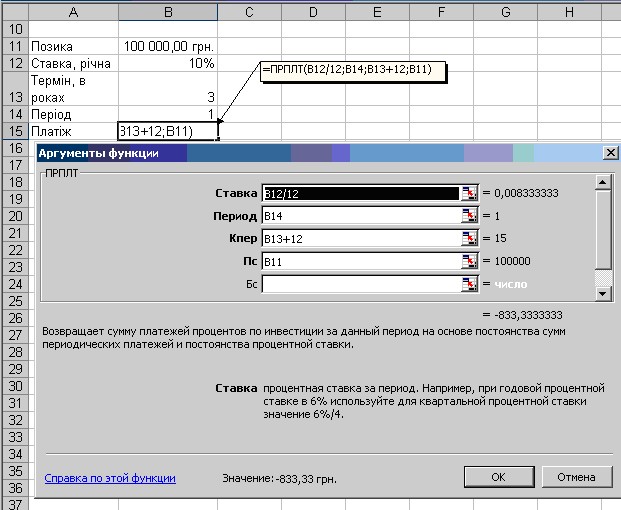Image resolution: width=621 pixels, height=510 pixels.
Task: Click into the Ставка input field
Action: 360,193
